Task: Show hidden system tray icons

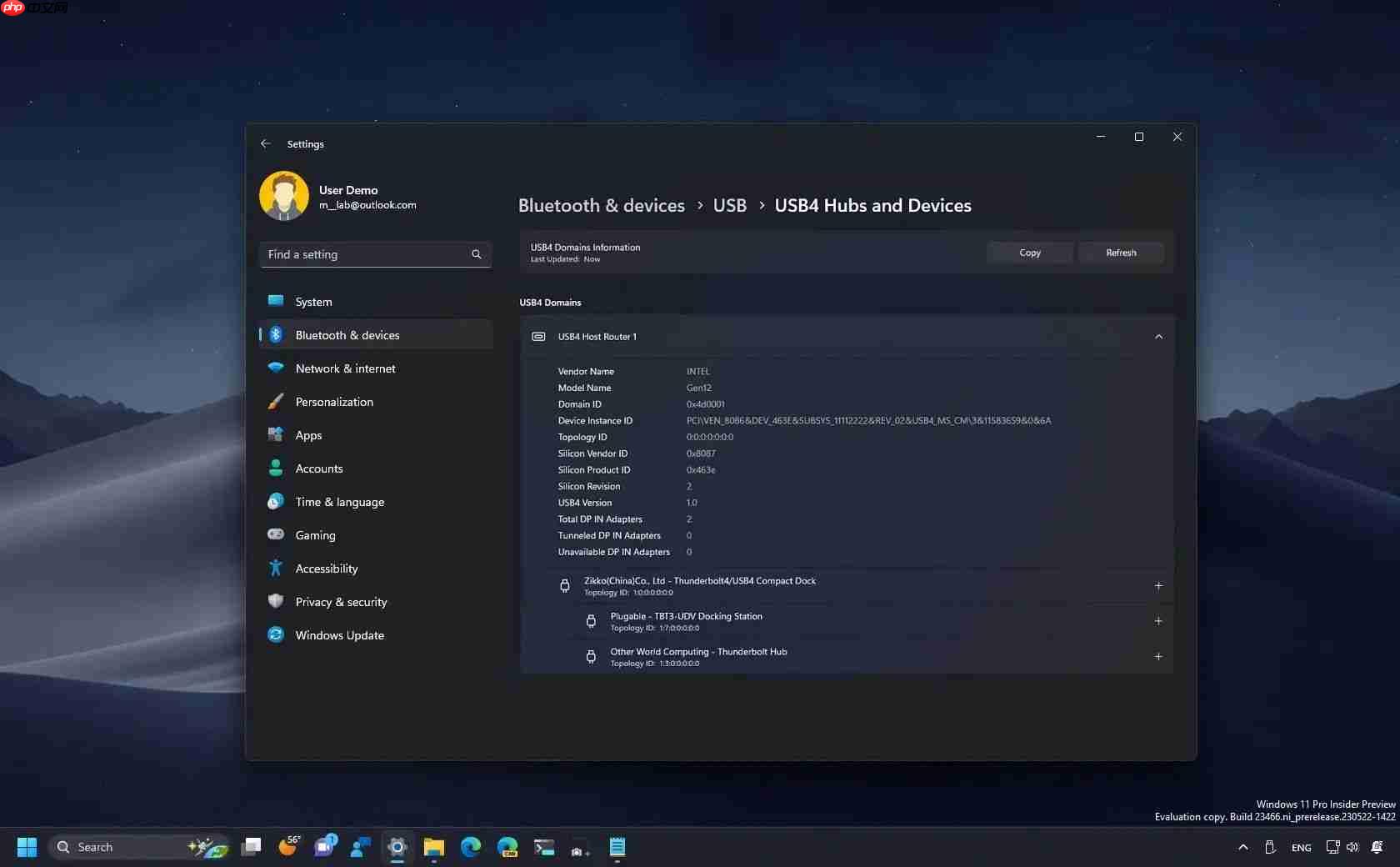Action: tap(1243, 847)
